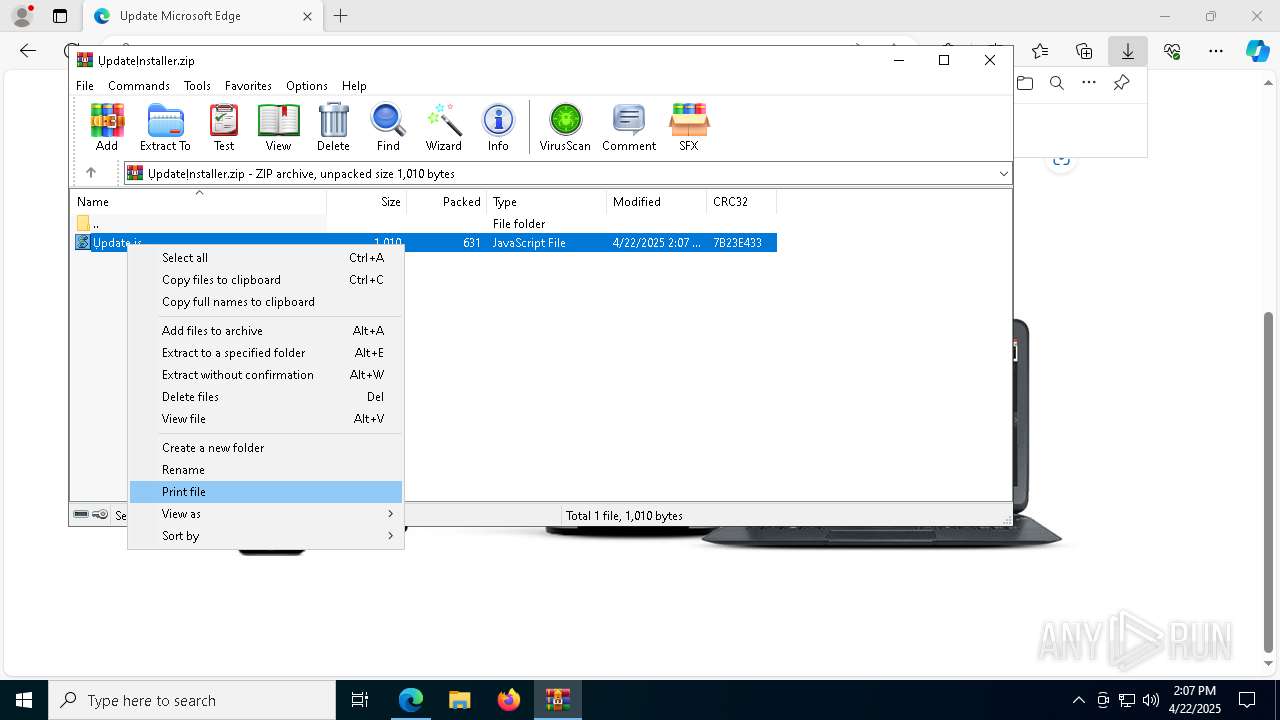The height and width of the screenshot is (720, 1280).
Task: Choose Copy files to clipboard
Action: coord(265,279)
